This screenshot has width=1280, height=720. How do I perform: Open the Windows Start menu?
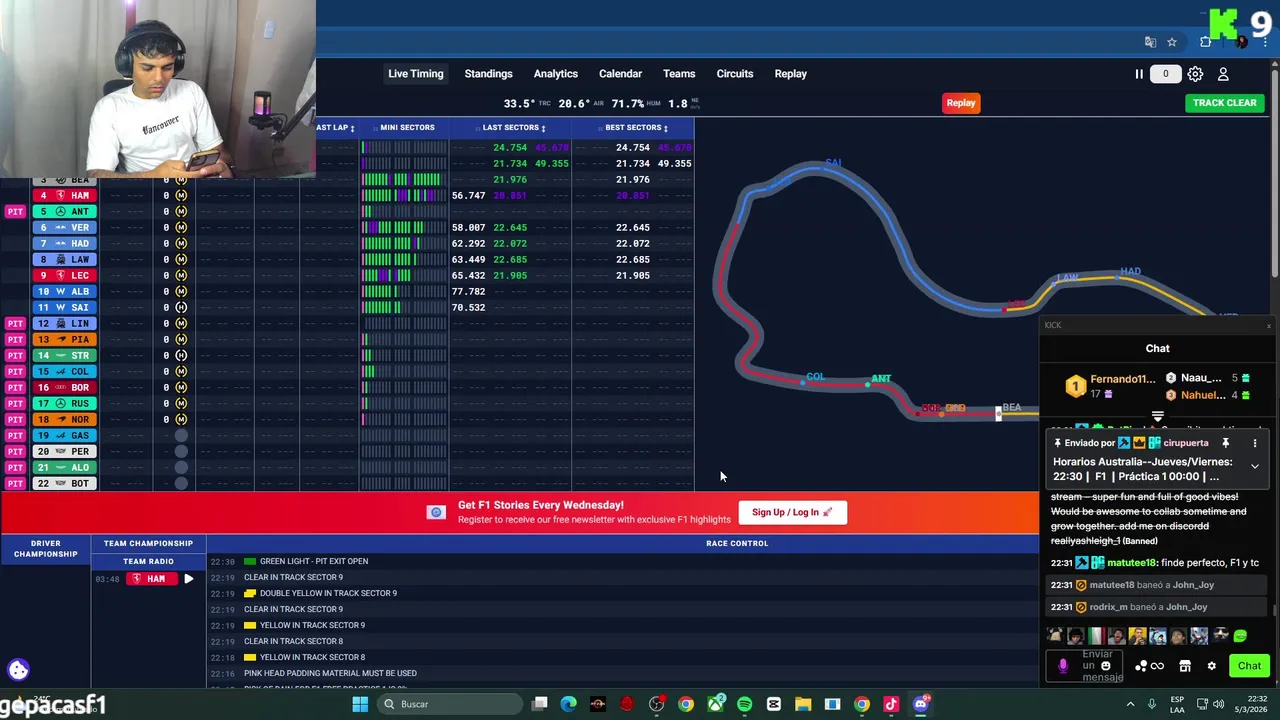[x=360, y=704]
